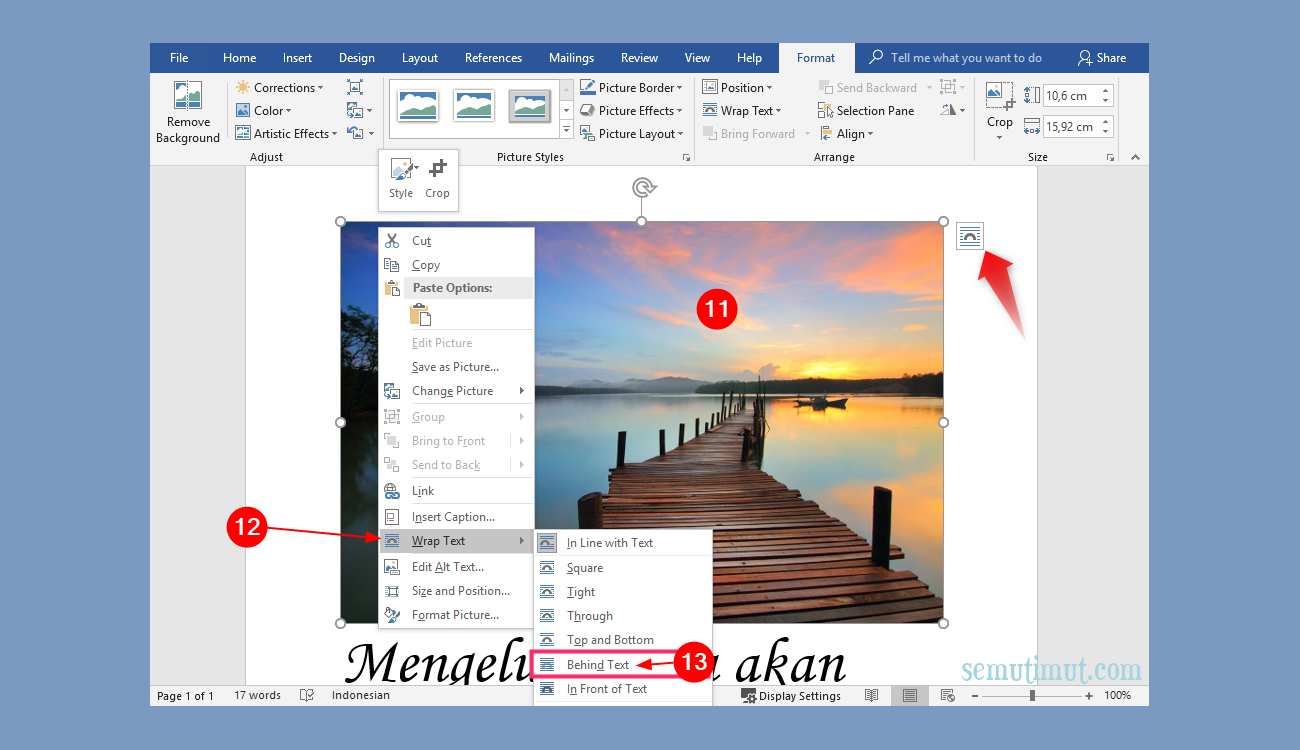Click the spelling proofing icon in status bar
1300x750 pixels.
[x=307, y=695]
